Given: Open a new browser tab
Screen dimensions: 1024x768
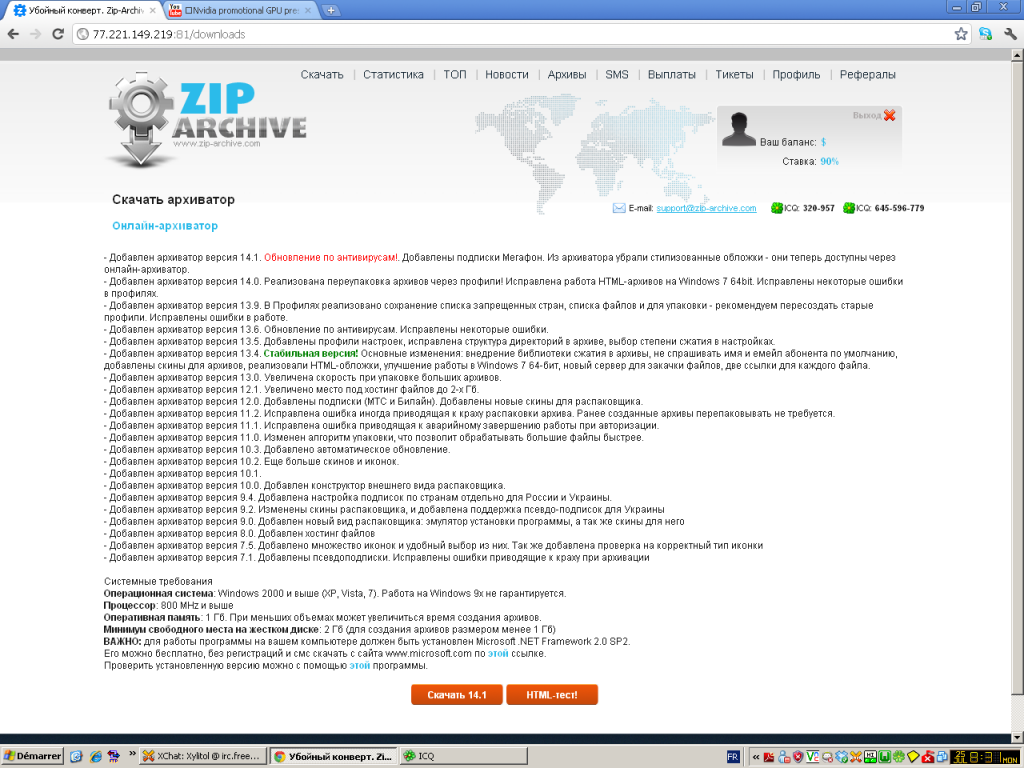Looking at the screenshot, I should 331,10.
